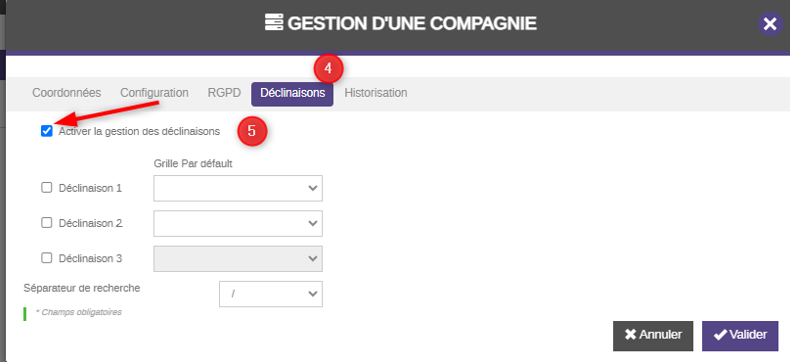
Task: Uncheck Activer la gestion des déclinaisons
Action: [x=47, y=131]
